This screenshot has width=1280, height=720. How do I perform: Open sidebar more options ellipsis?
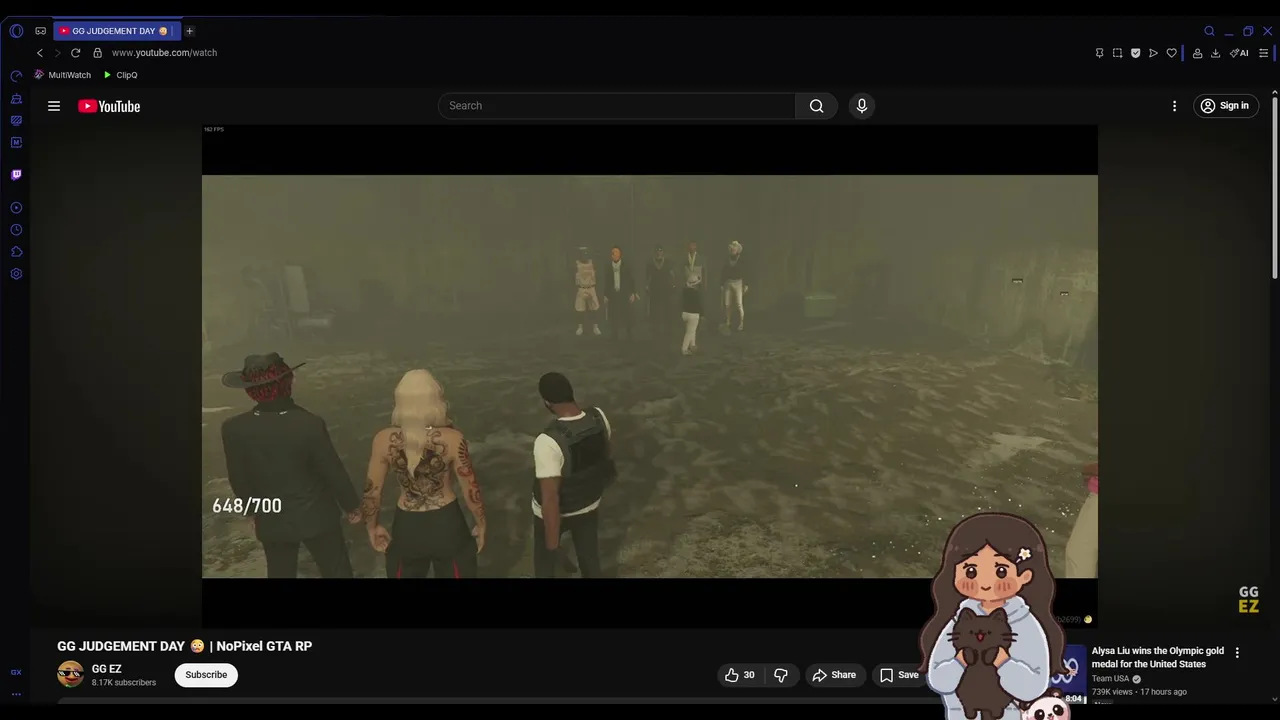16,694
